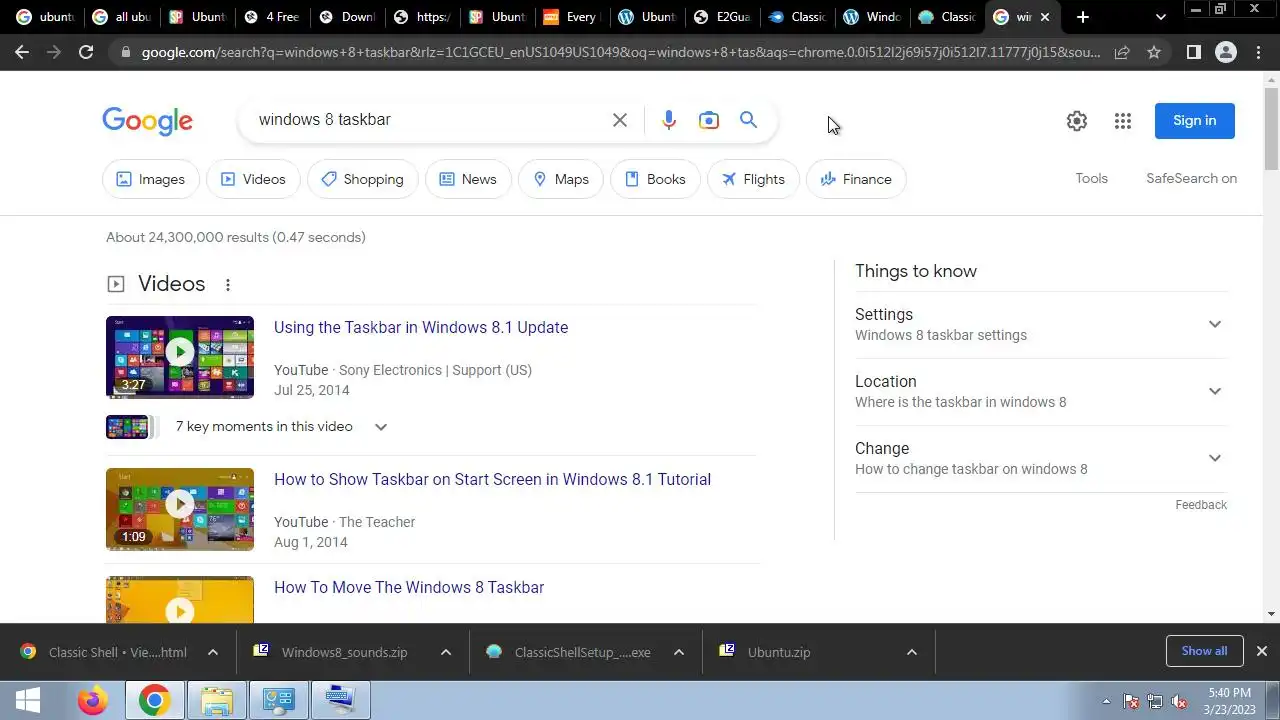Open Chrome side panel icon
Screen dimensions: 1280x720
coord(1193,52)
